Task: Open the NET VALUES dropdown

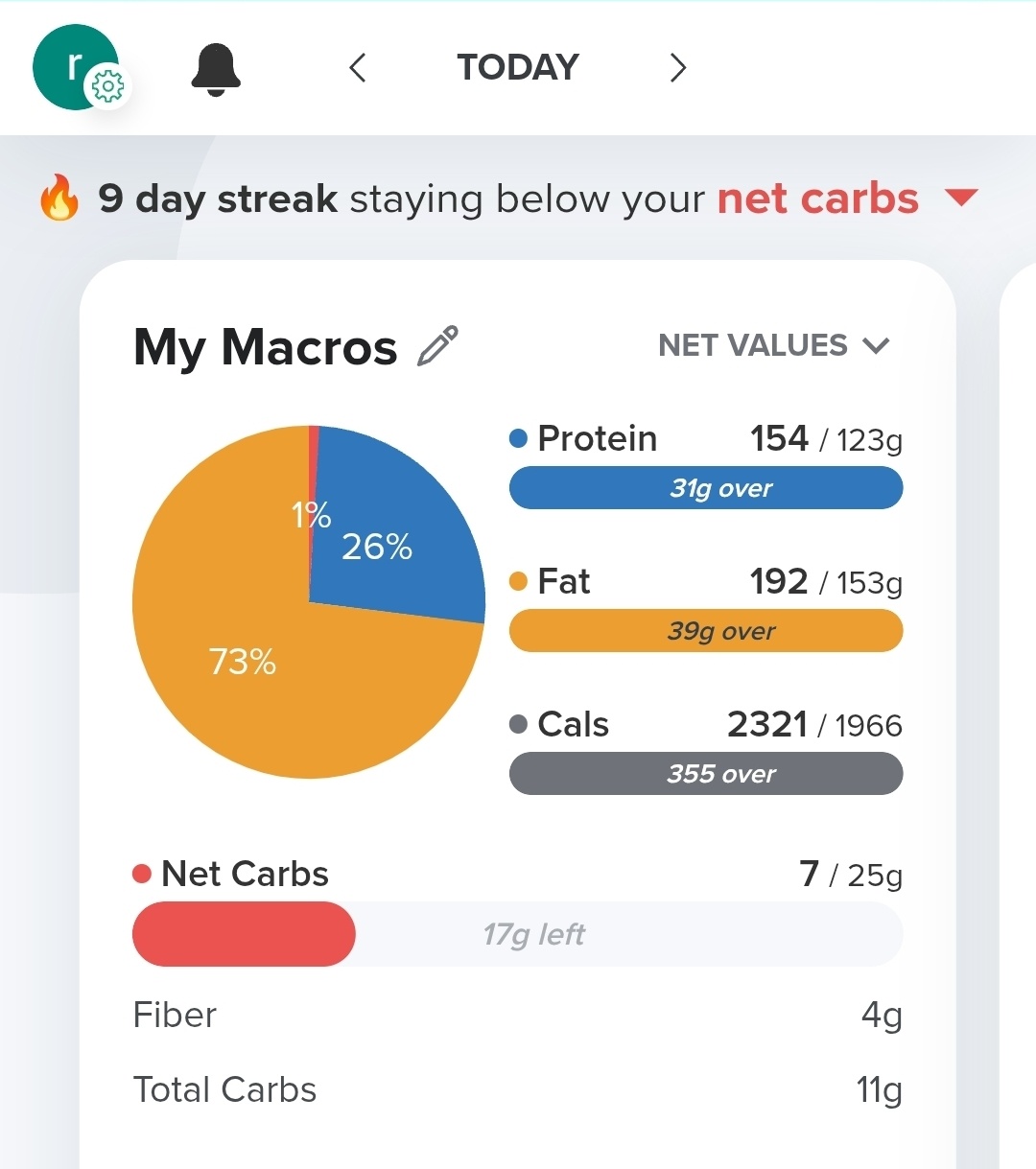Action: click(774, 345)
